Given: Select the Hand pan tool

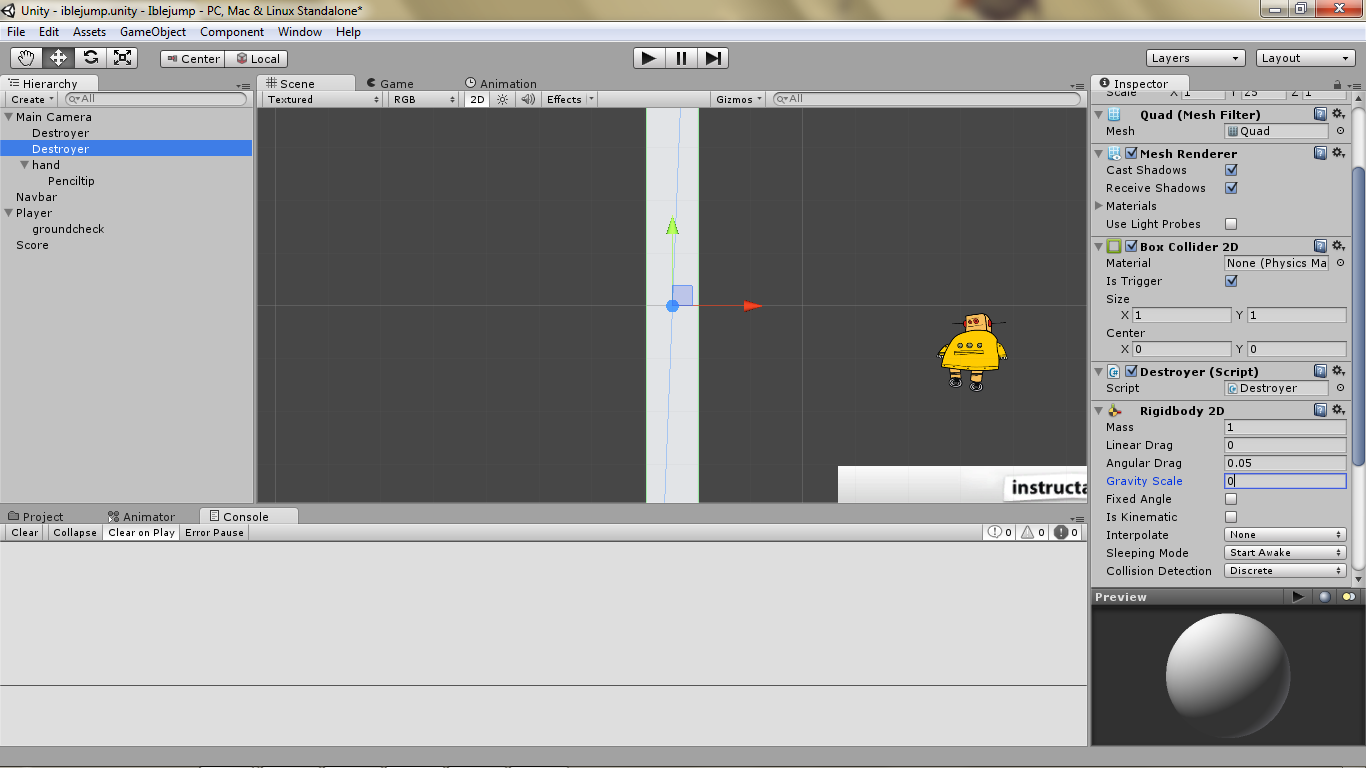Looking at the screenshot, I should (26, 58).
